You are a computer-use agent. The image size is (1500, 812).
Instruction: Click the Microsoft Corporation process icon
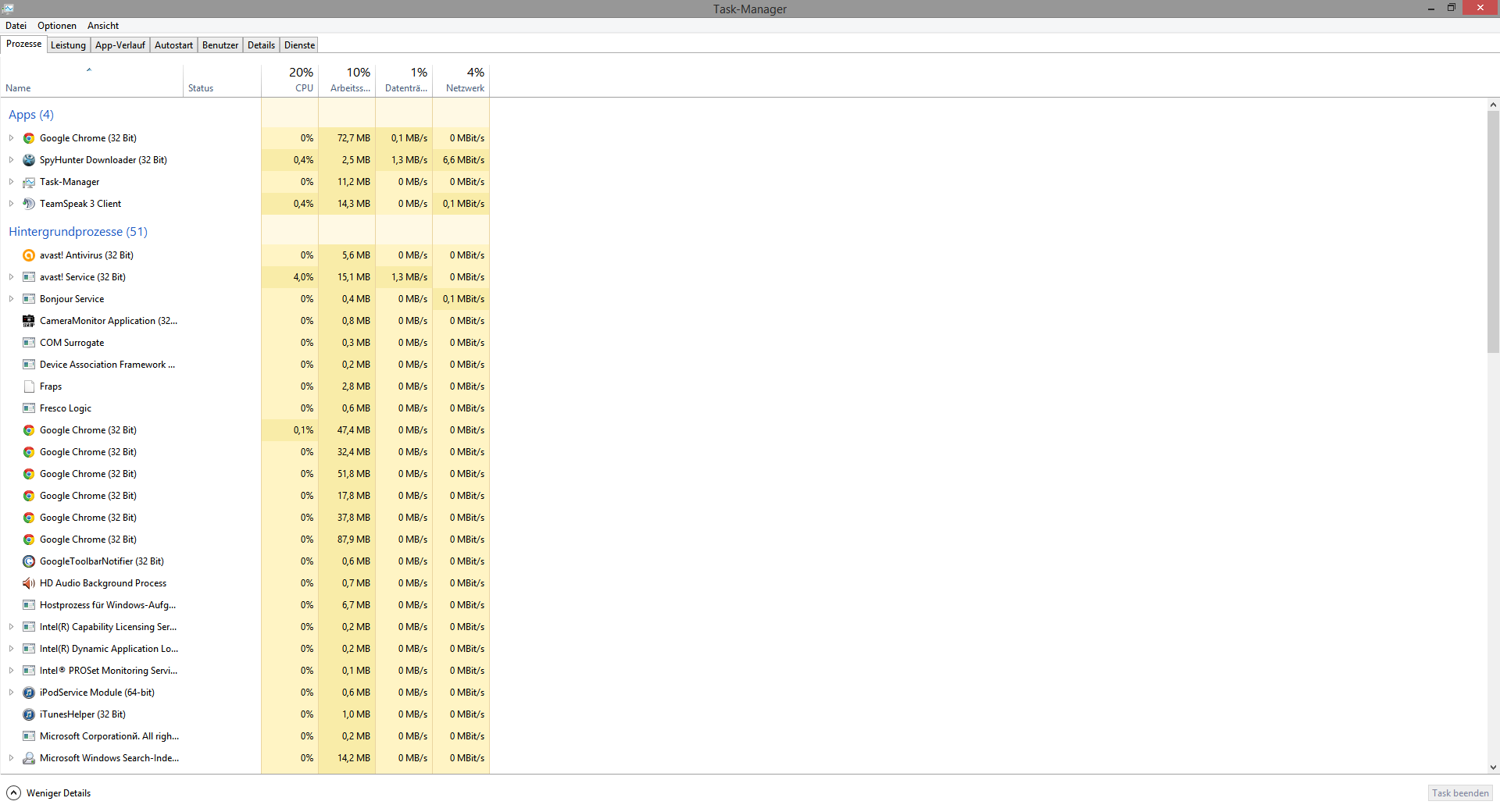(x=29, y=736)
